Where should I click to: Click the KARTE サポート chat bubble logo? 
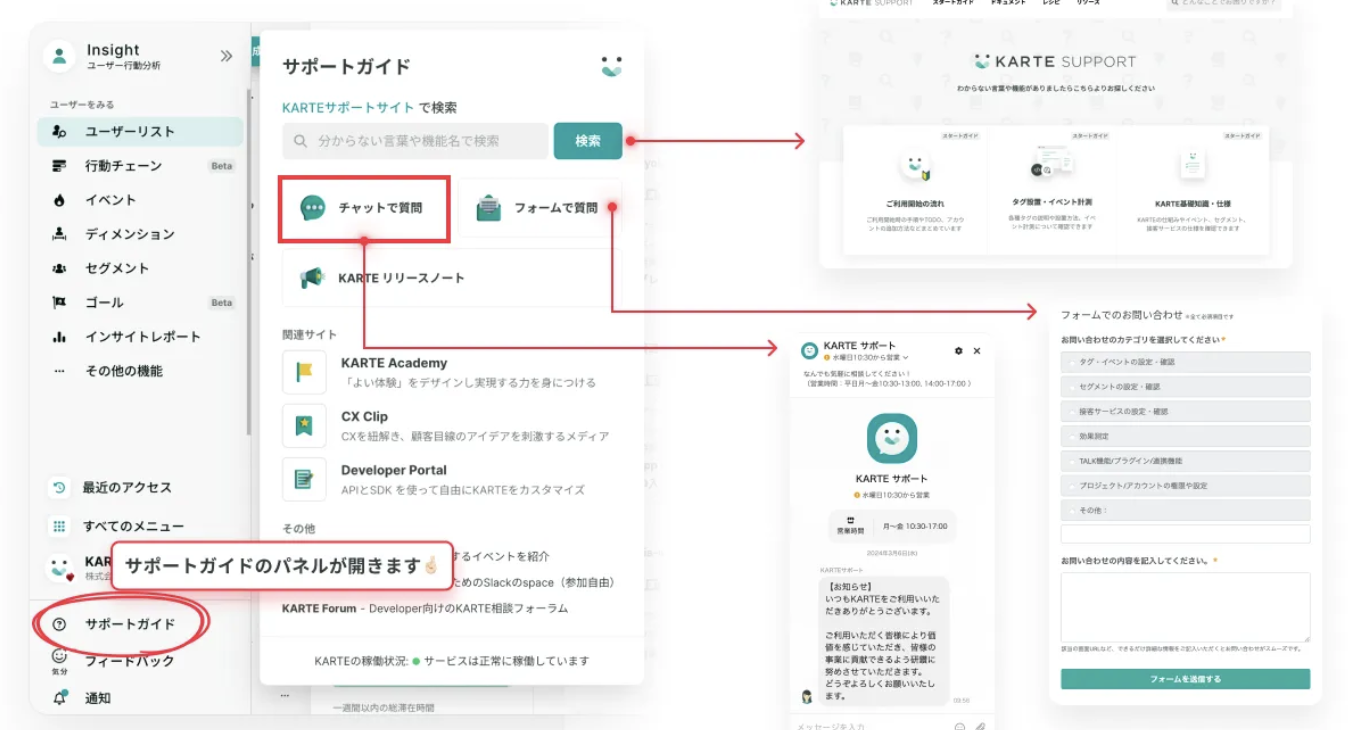(892, 438)
